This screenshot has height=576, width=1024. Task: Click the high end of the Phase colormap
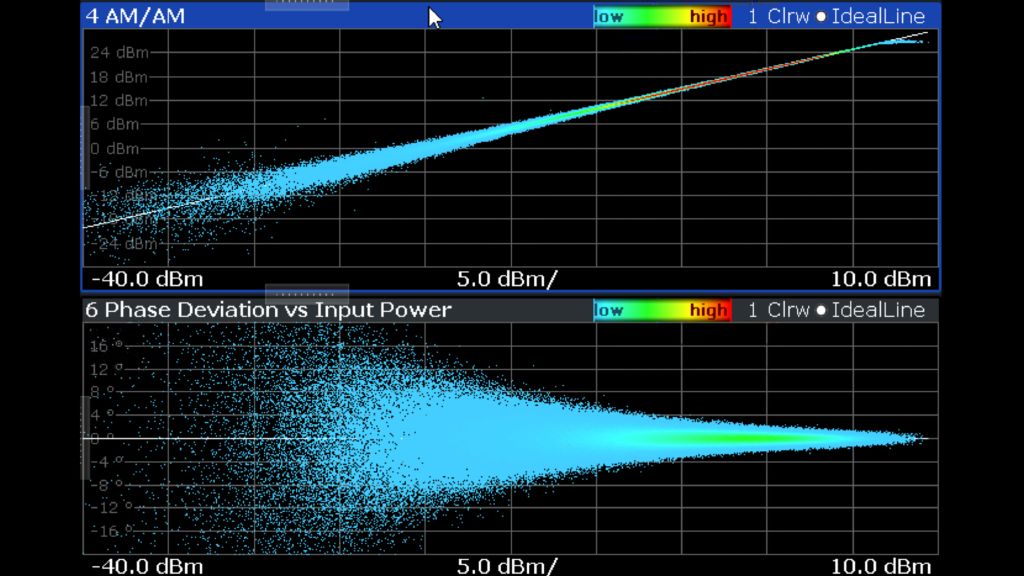point(710,310)
